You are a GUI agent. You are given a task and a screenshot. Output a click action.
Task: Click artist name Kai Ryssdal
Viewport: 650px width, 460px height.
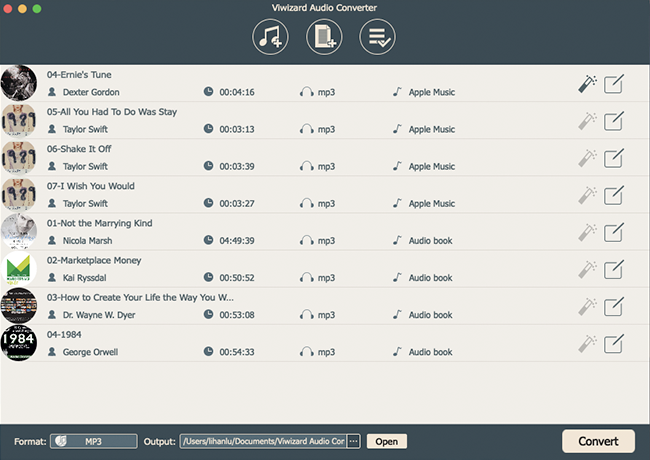click(x=84, y=278)
